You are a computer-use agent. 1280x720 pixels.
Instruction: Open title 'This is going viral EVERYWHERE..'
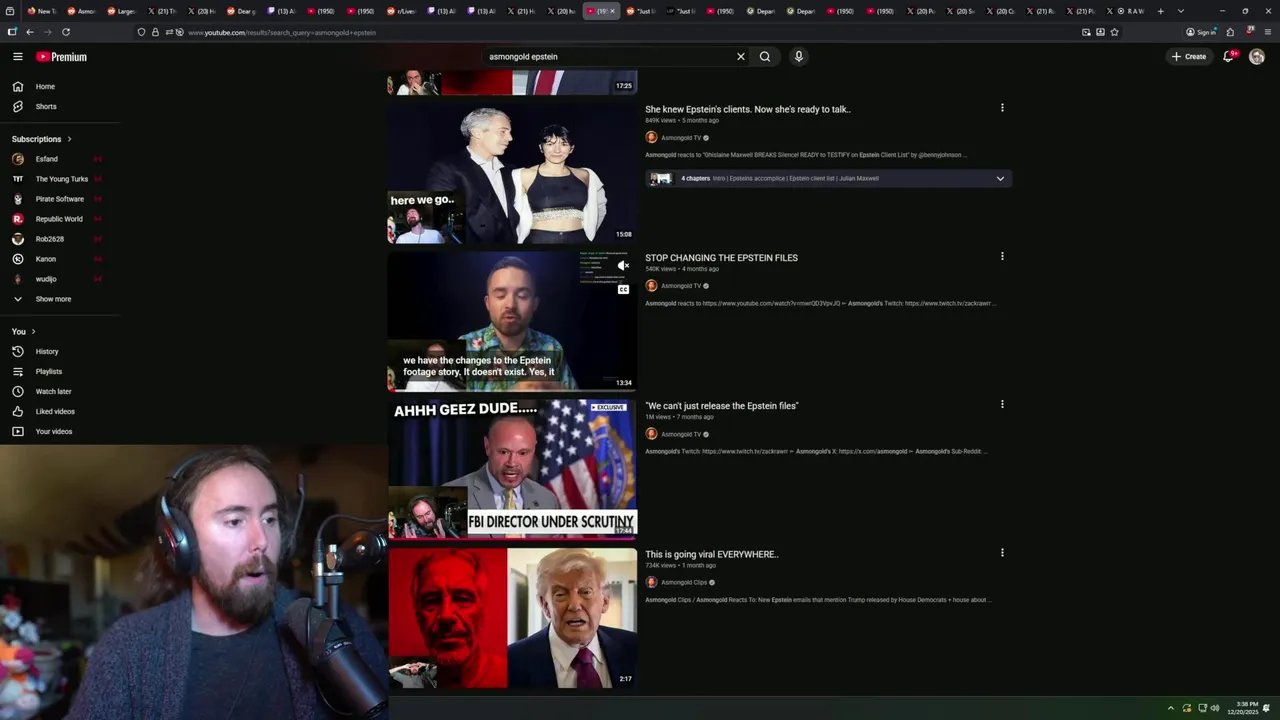pos(711,554)
